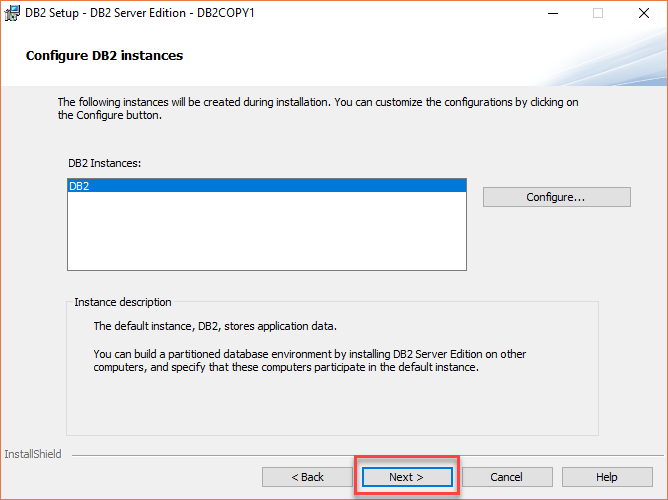Image resolution: width=668 pixels, height=500 pixels.
Task: Close the DB2 Setup wizard window
Action: coord(644,13)
